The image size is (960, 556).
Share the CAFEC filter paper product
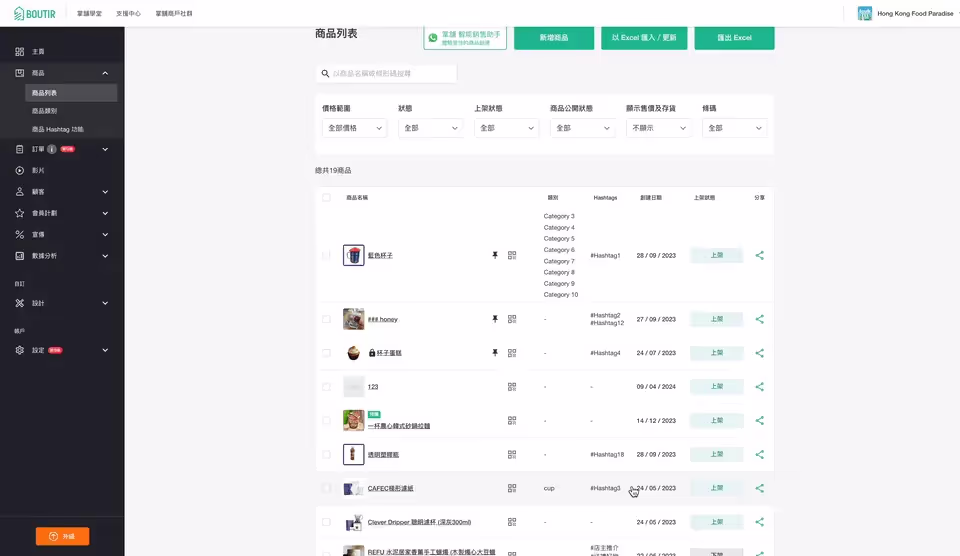tap(759, 488)
